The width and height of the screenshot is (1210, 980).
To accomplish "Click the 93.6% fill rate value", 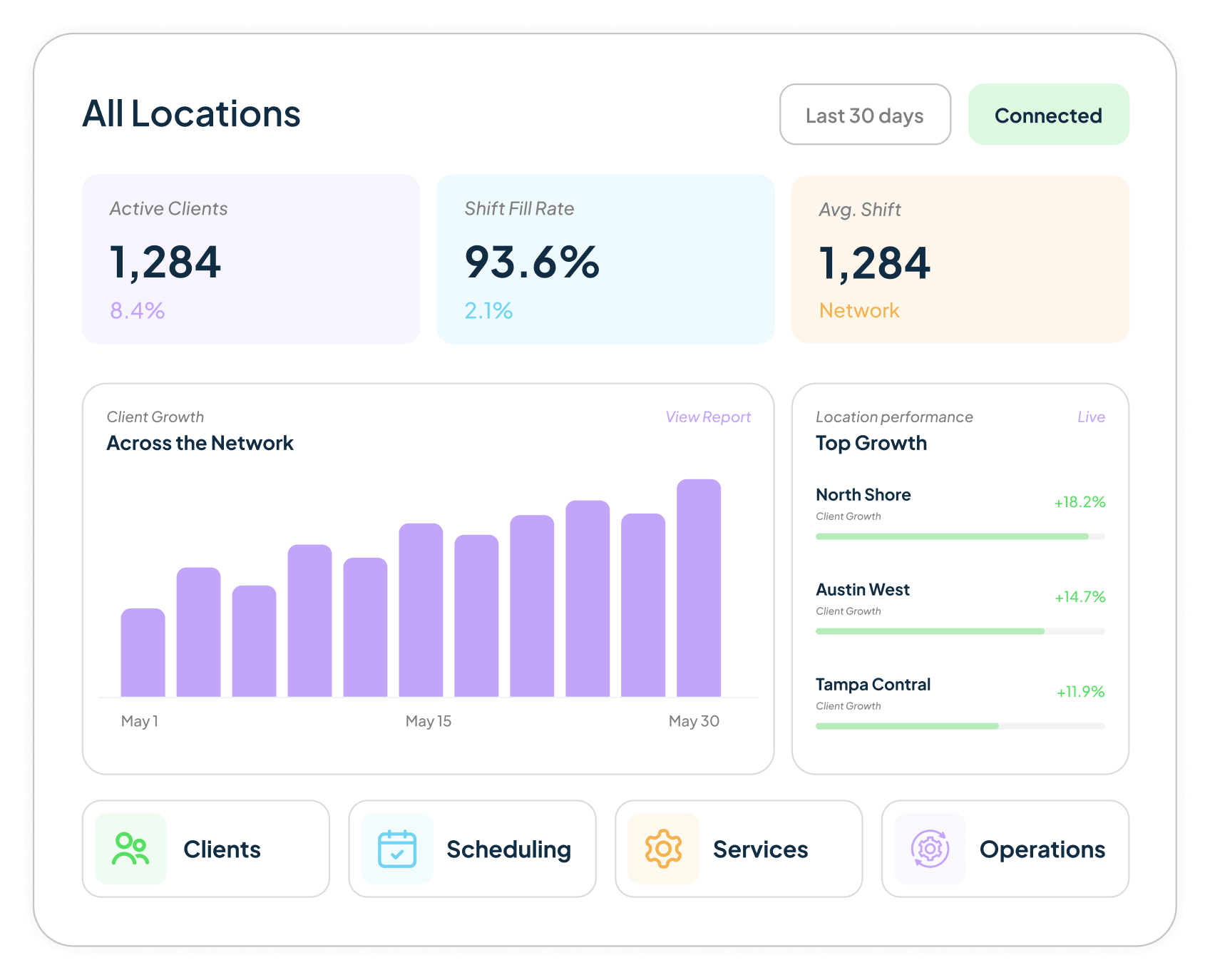I will pyautogui.click(x=532, y=262).
